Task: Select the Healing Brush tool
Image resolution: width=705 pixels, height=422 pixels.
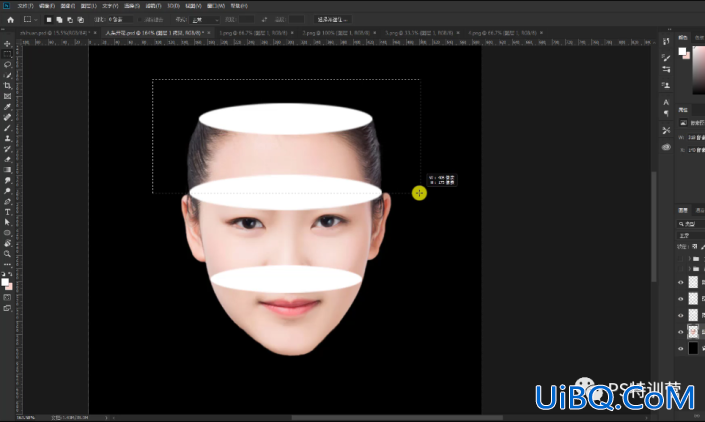Action: tap(7, 117)
